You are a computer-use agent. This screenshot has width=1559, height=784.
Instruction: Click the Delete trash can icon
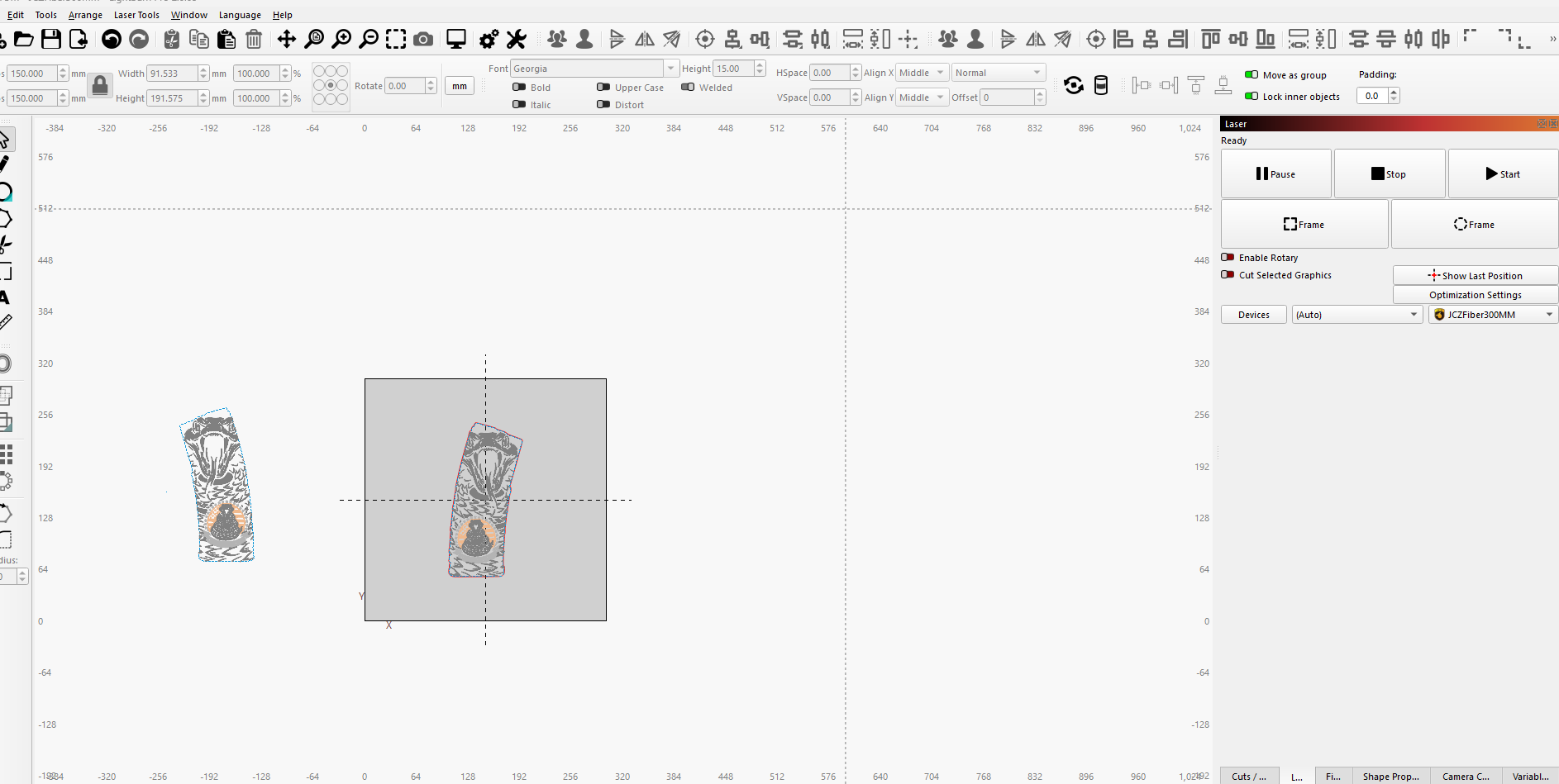pyautogui.click(x=254, y=39)
